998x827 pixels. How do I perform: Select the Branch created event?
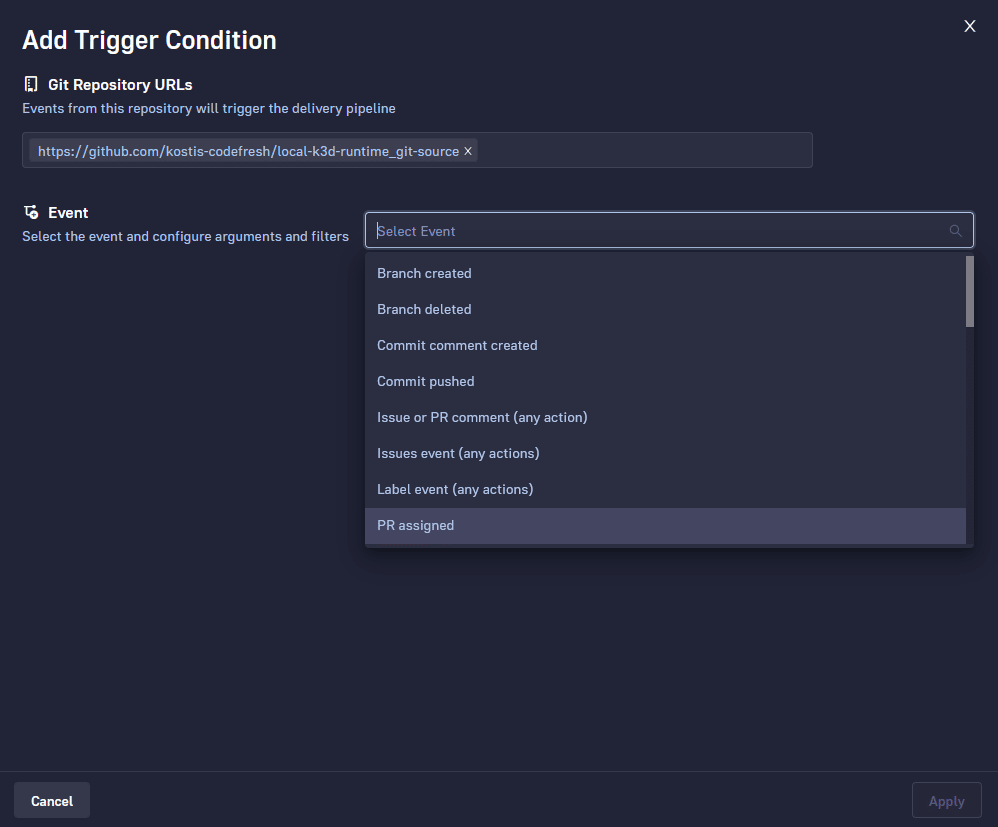424,273
